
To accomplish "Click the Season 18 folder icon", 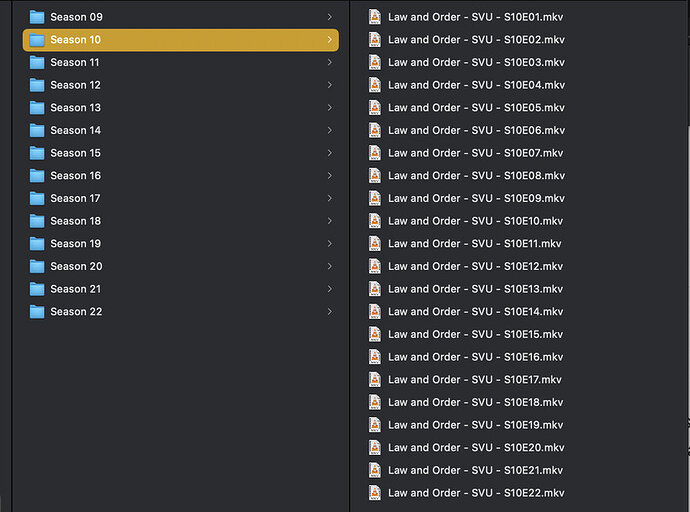I will (37, 221).
